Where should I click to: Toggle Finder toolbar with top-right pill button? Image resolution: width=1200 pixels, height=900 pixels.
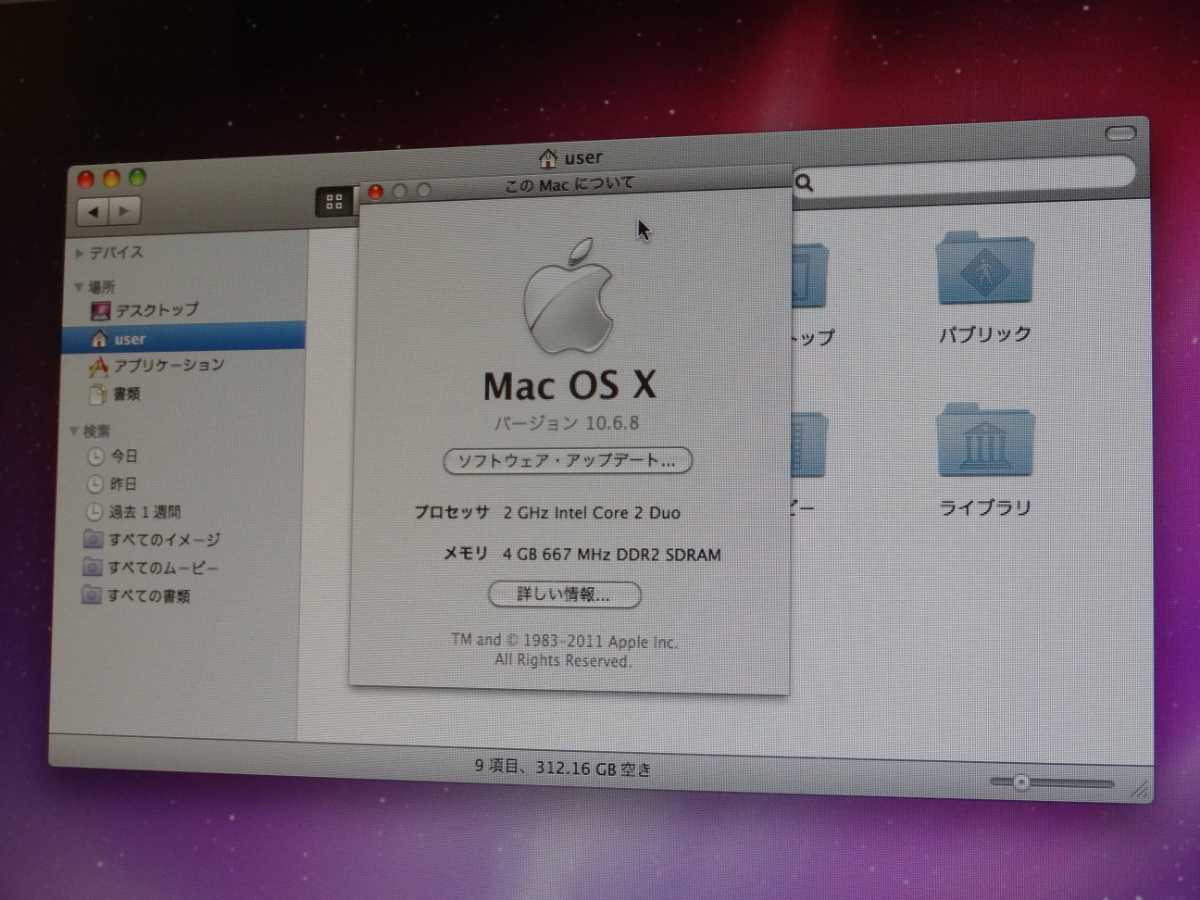pyautogui.click(x=1120, y=133)
